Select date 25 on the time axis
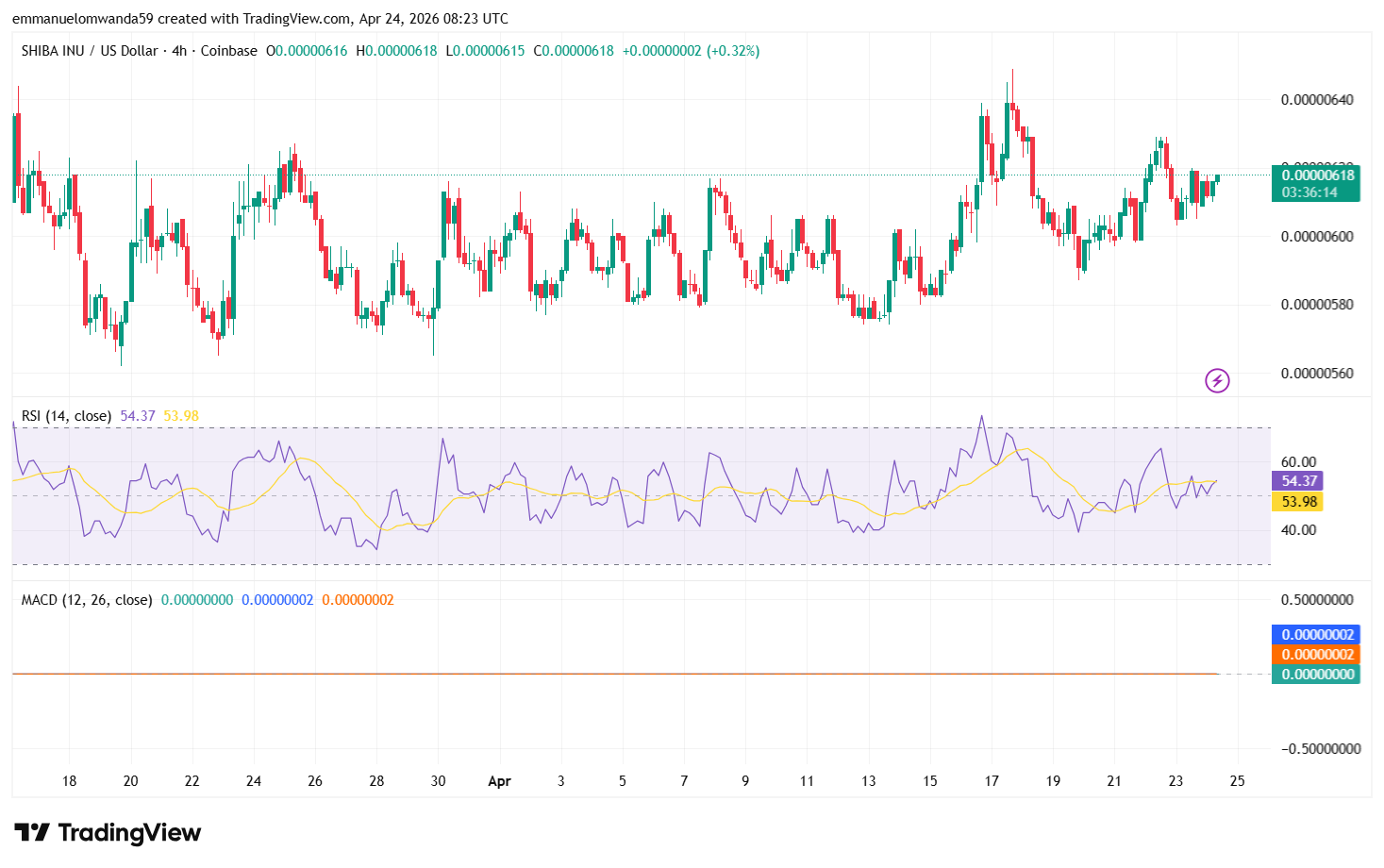 (x=1237, y=781)
